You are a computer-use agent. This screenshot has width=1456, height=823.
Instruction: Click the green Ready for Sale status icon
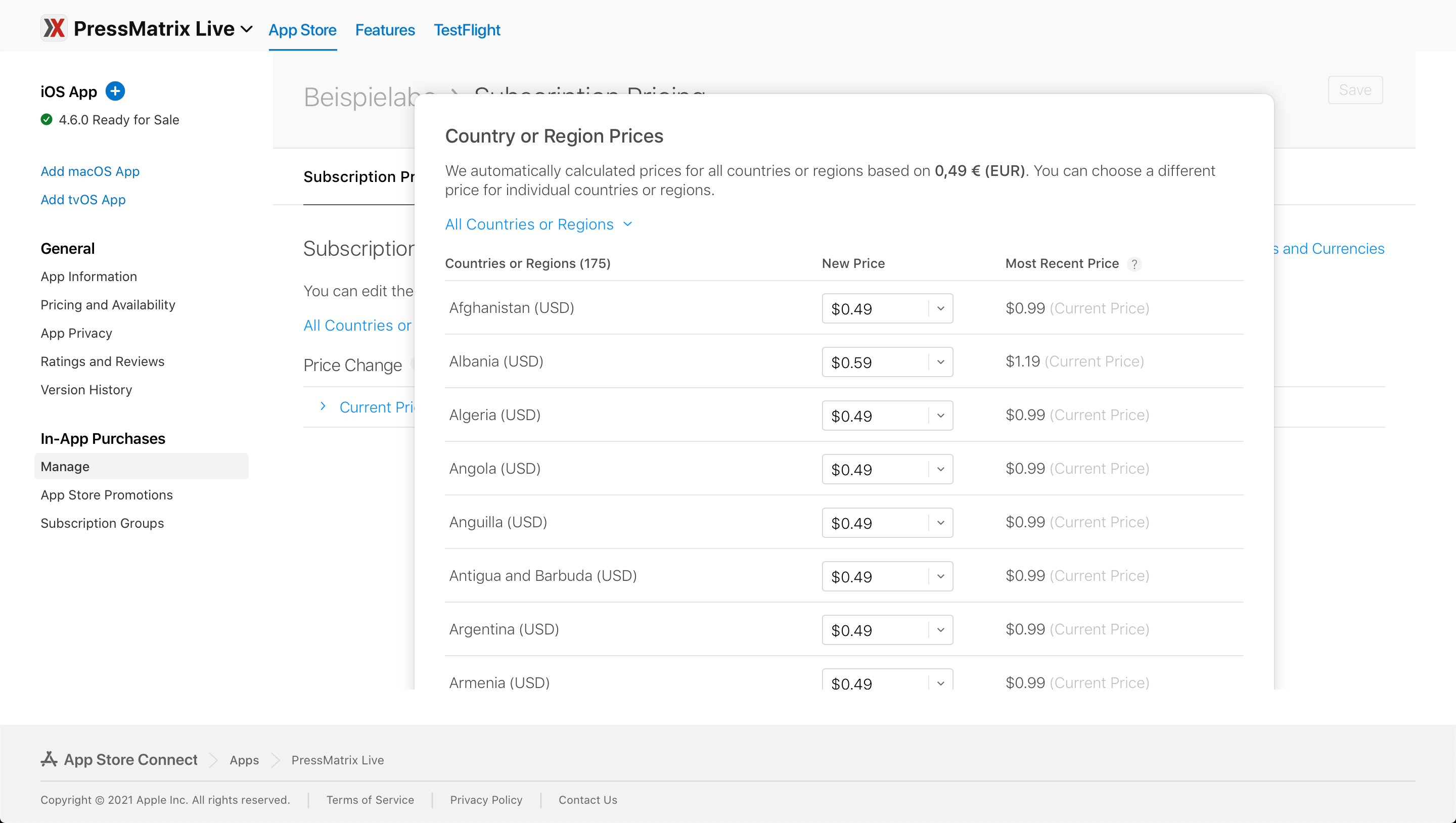point(47,119)
